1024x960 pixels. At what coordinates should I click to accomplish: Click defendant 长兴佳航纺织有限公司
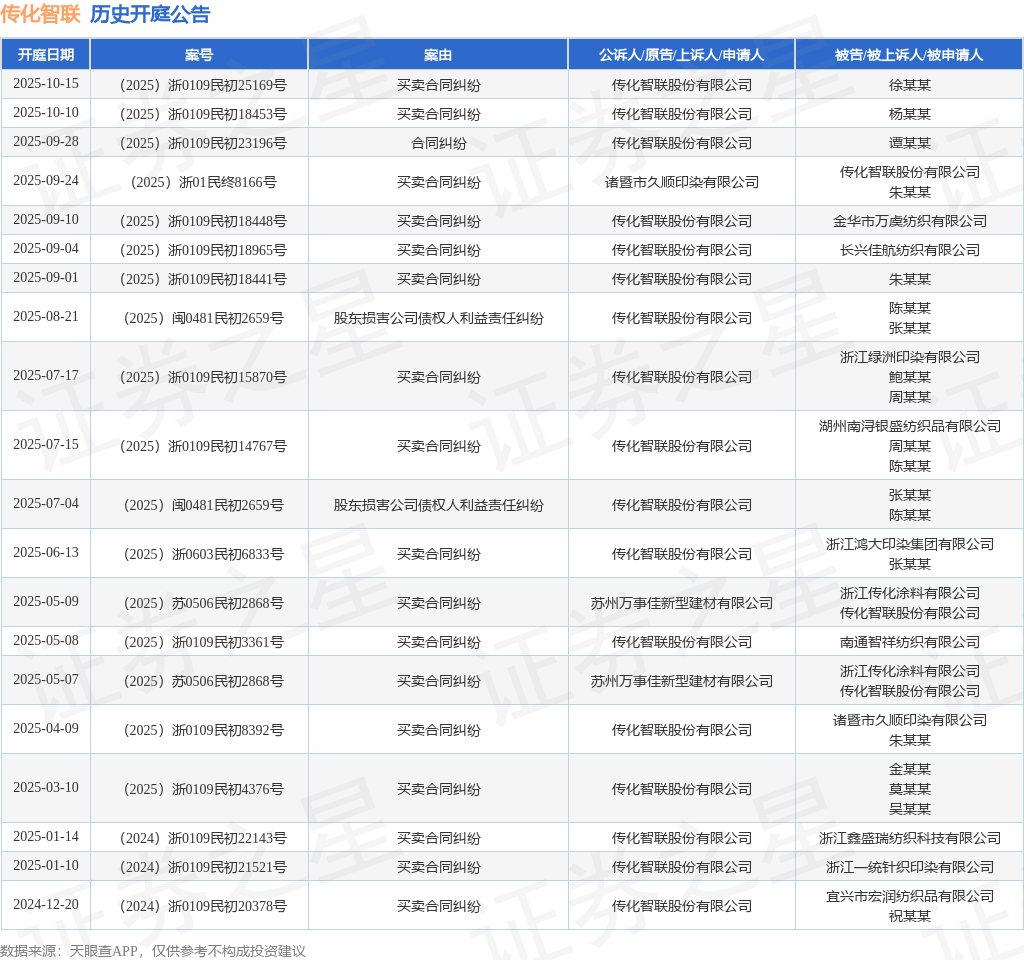coord(909,250)
